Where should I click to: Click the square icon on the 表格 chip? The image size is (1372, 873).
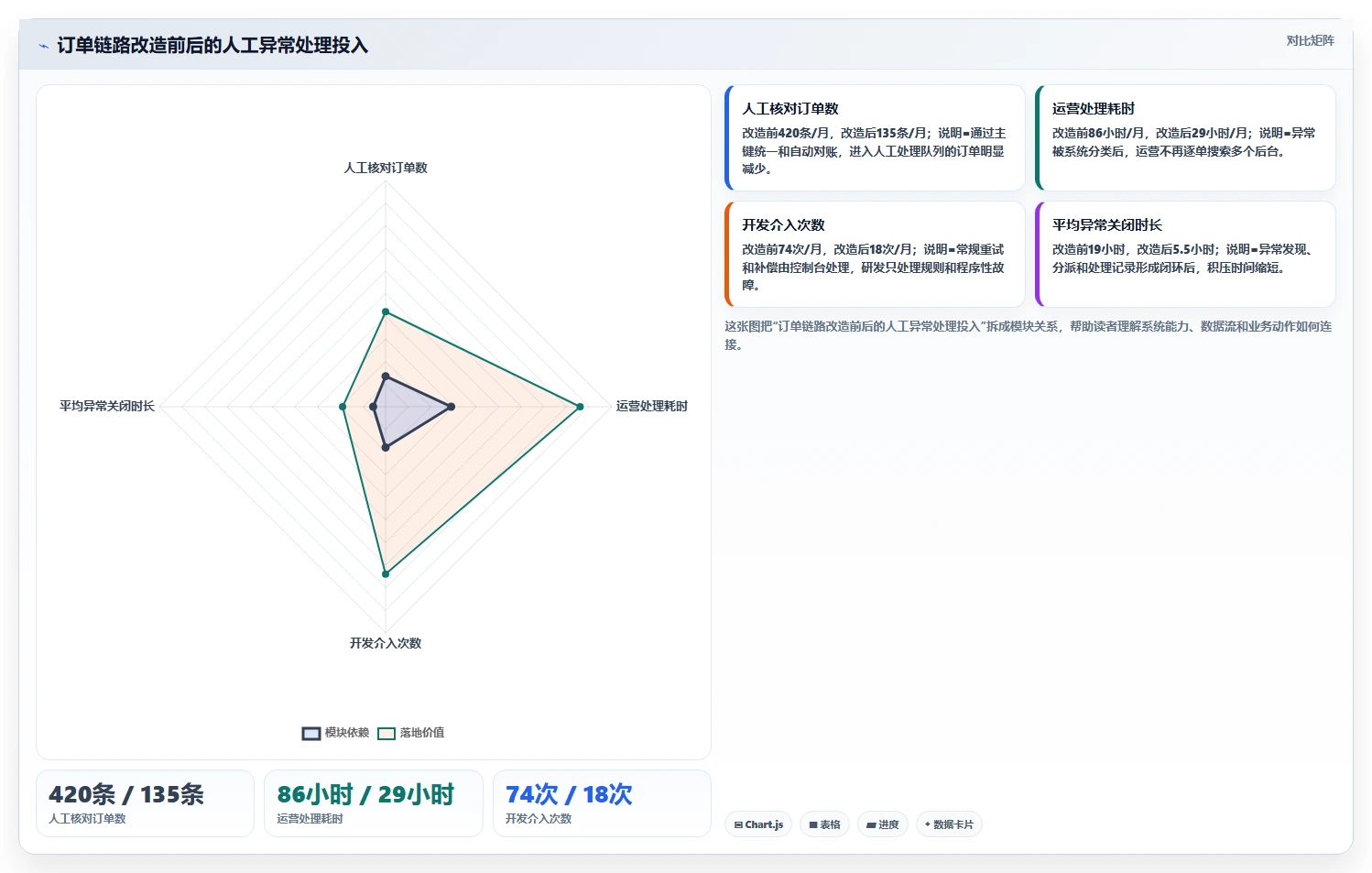(813, 825)
